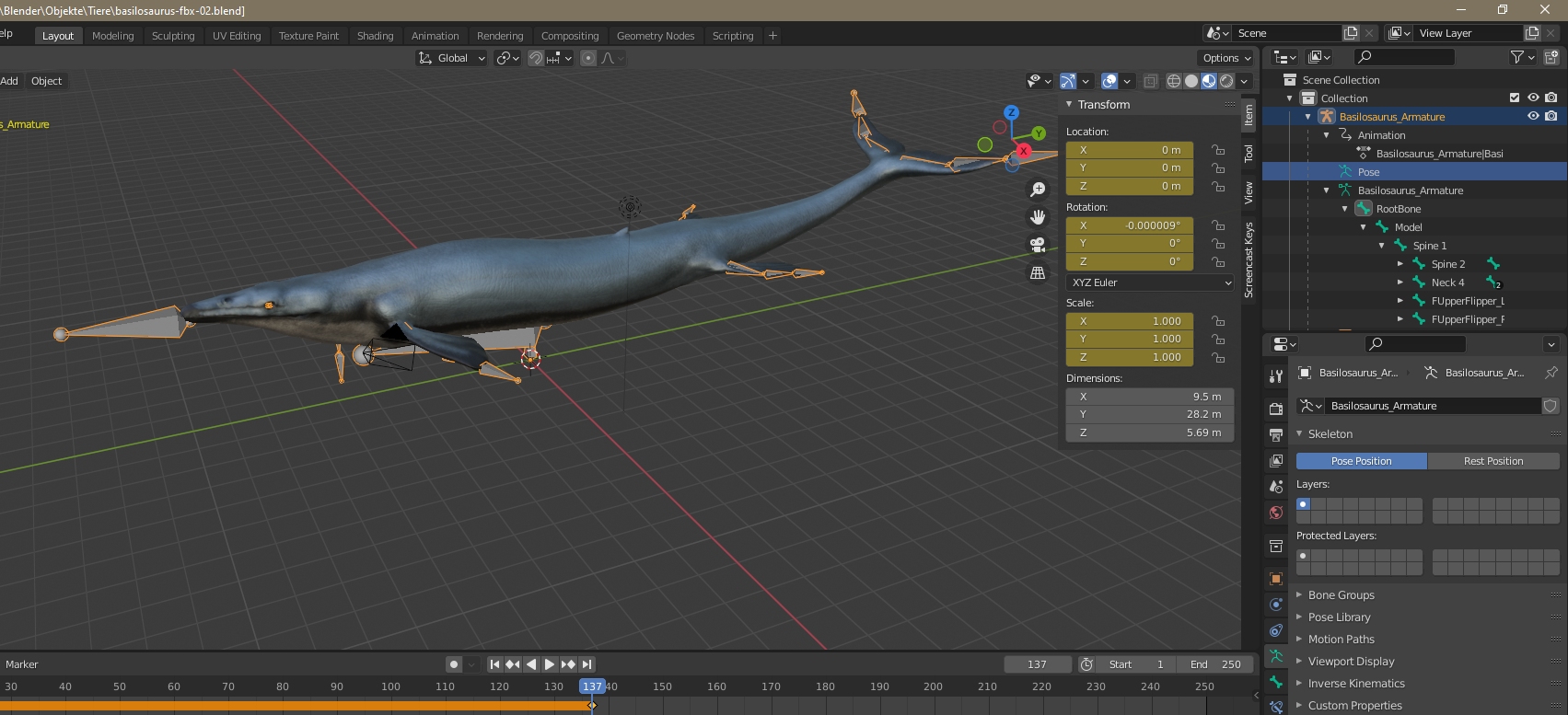Click the Rest Position button
This screenshot has height=715, width=1568.
click(1493, 461)
